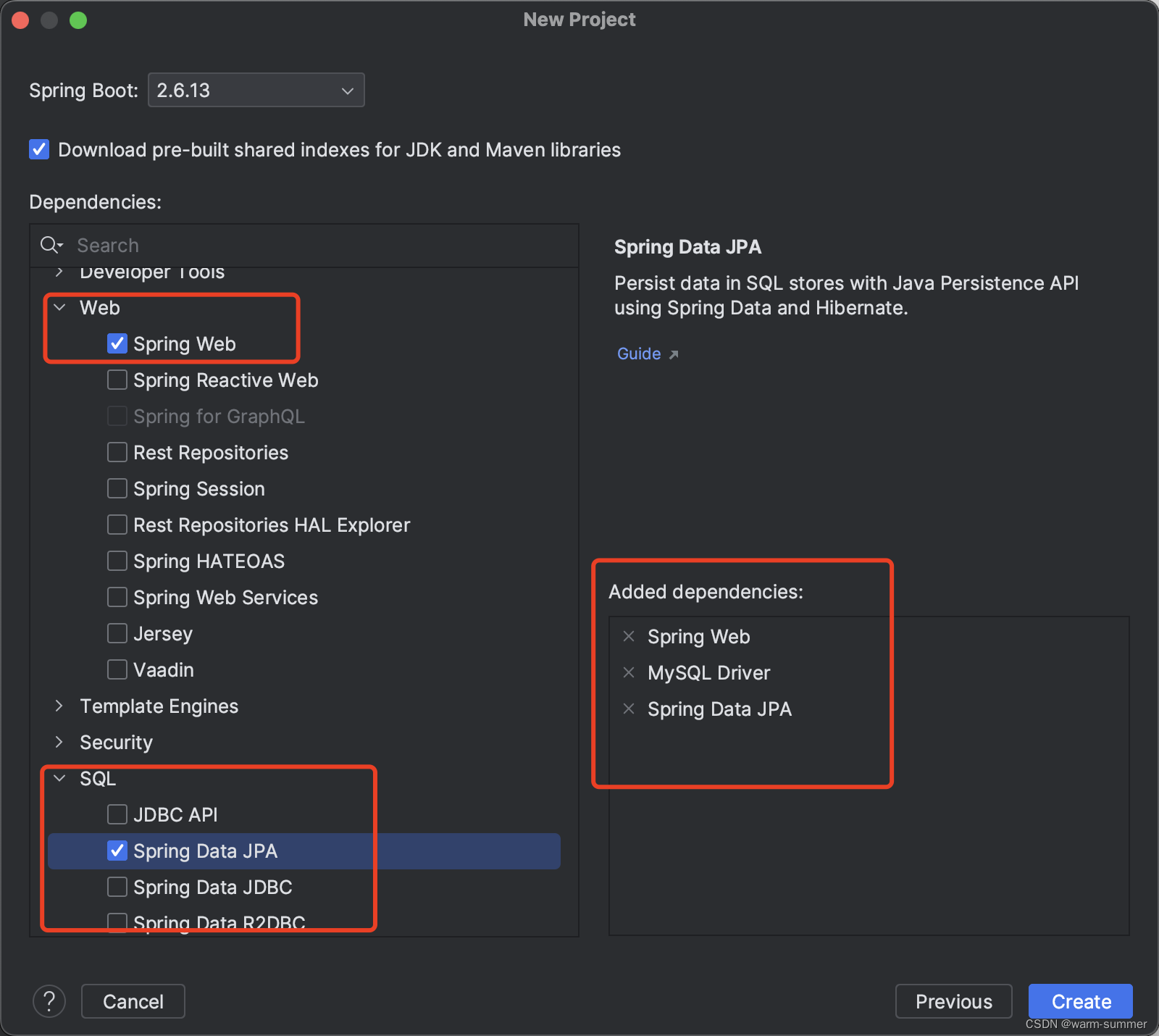Screen dimensions: 1159x1036
Task: Select Spring Web in added dependencies list
Action: 698,636
